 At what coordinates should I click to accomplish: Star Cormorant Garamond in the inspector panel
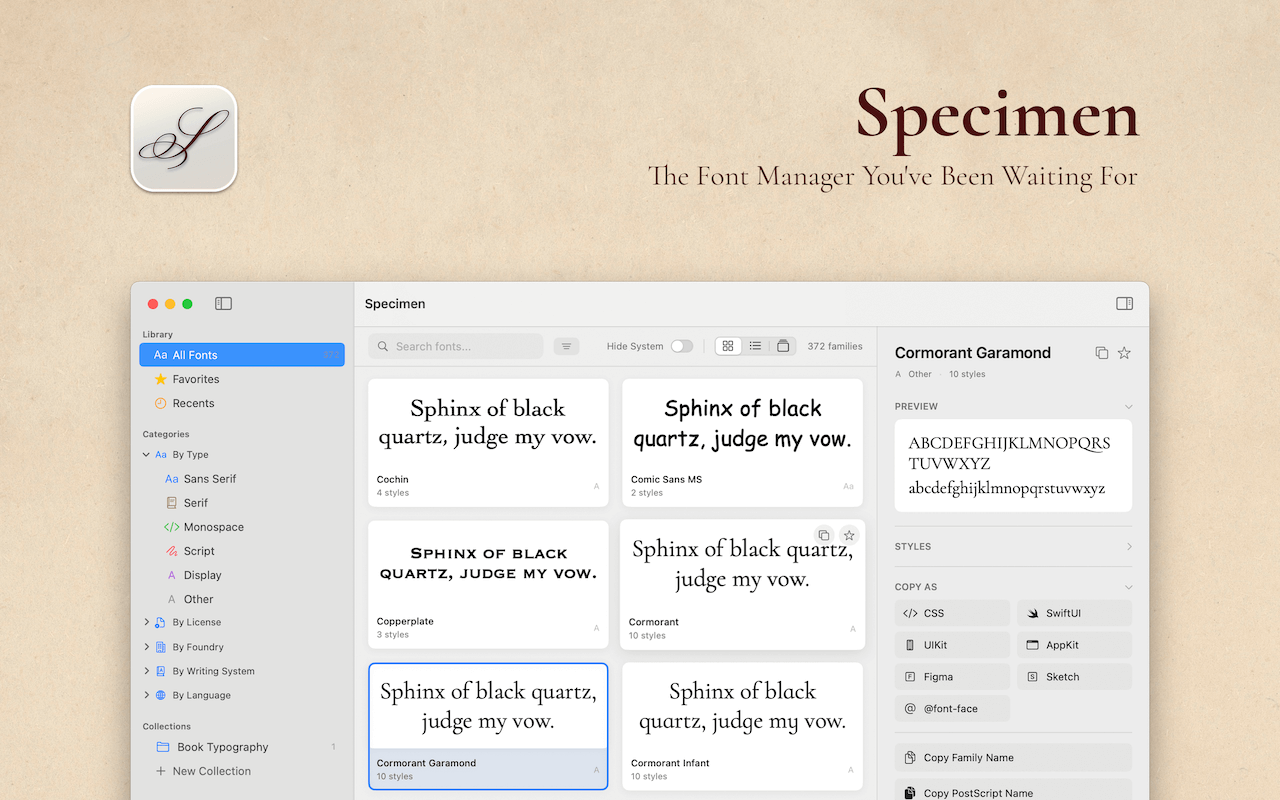[1124, 352]
